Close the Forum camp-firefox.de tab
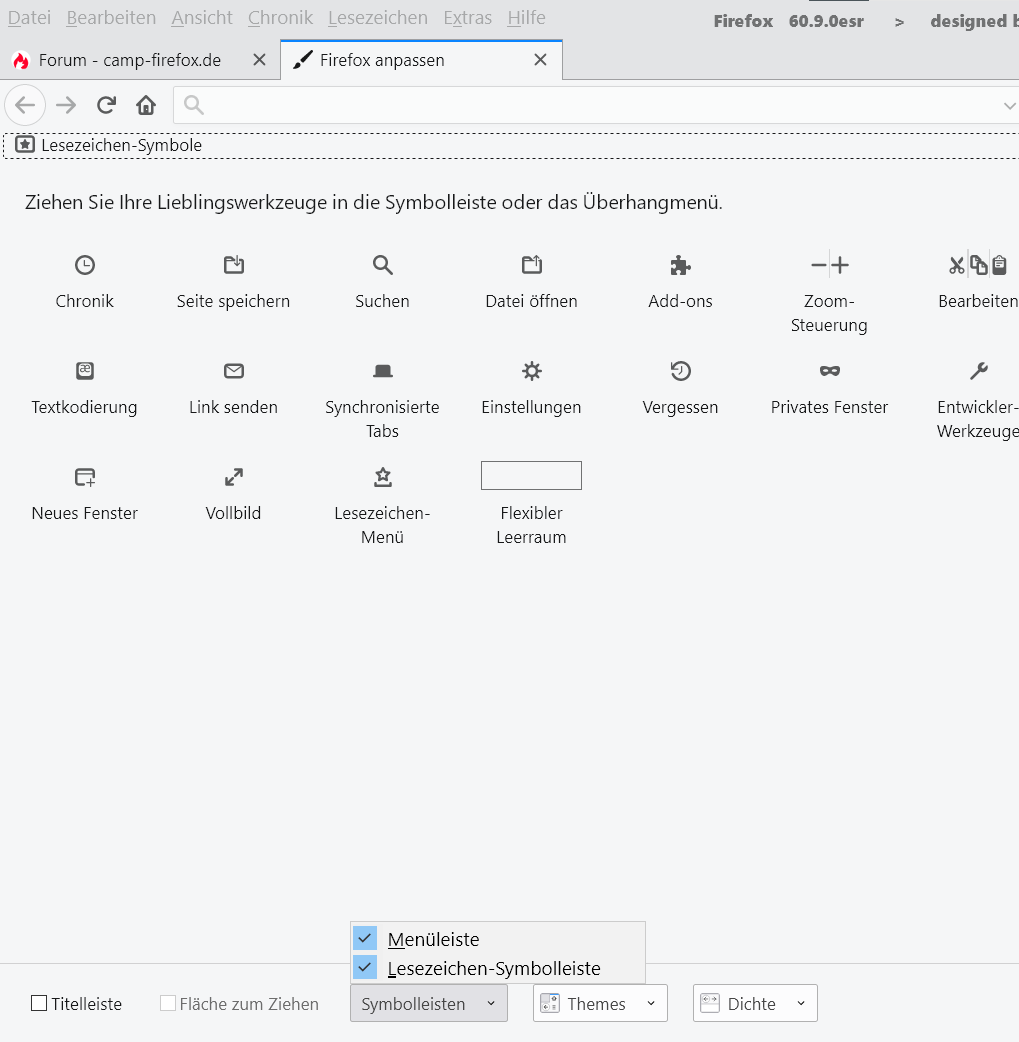Viewport: 1019px width, 1042px height. (x=260, y=60)
